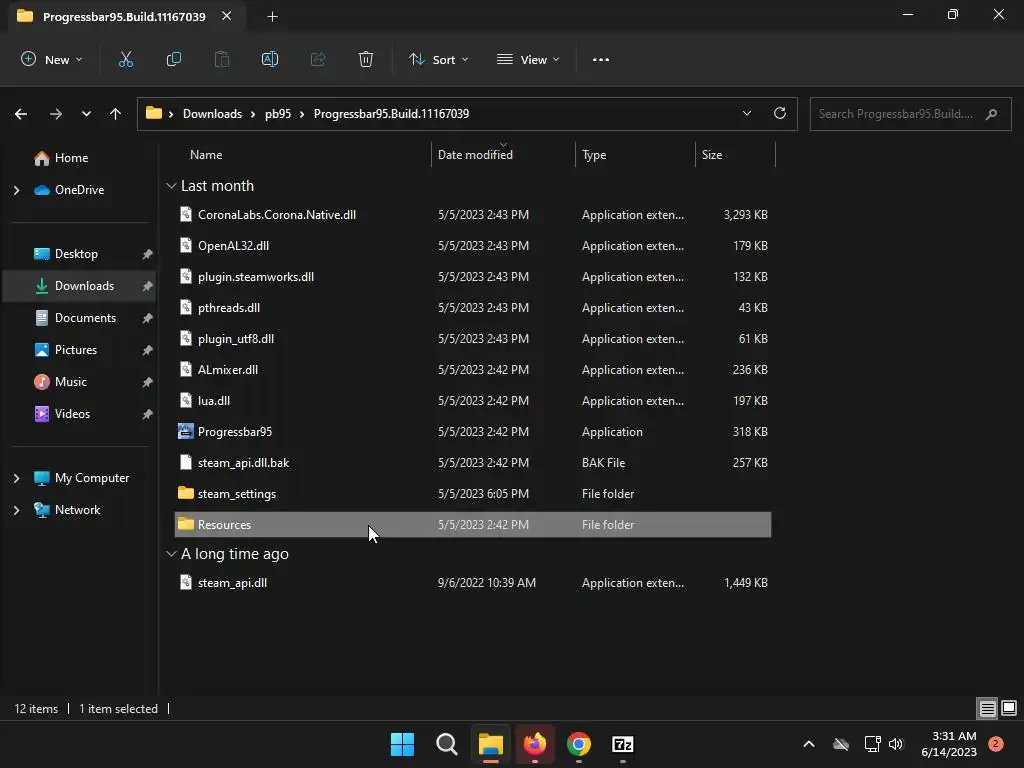The width and height of the screenshot is (1024, 768).
Task: Click the Rename icon in toolbar
Action: pyautogui.click(x=270, y=59)
